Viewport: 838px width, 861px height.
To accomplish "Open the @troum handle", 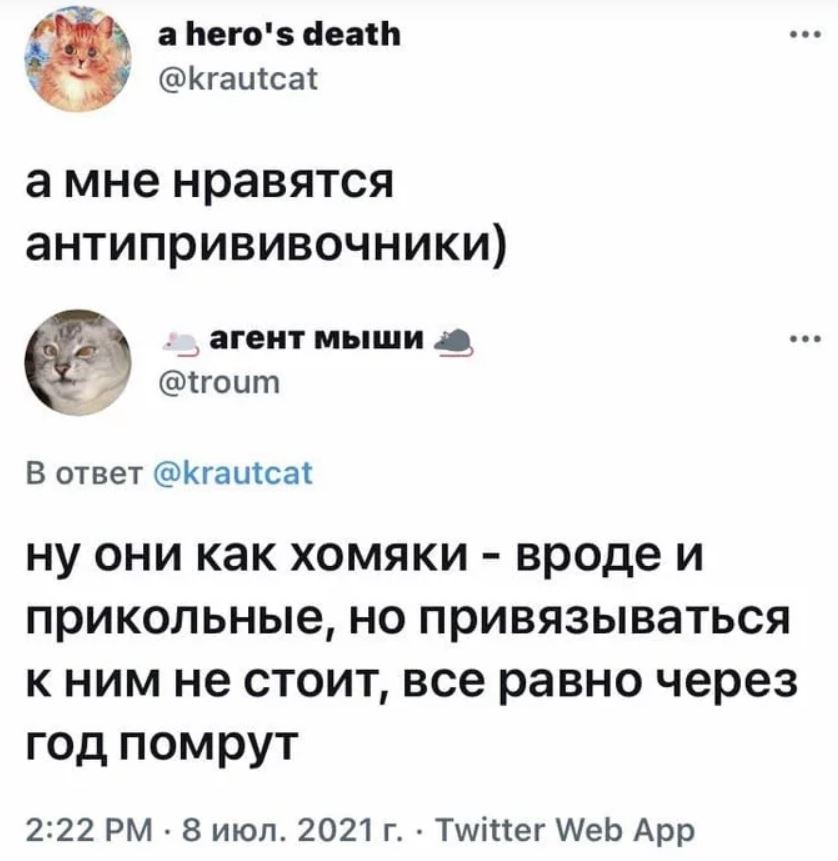I will (x=219, y=382).
